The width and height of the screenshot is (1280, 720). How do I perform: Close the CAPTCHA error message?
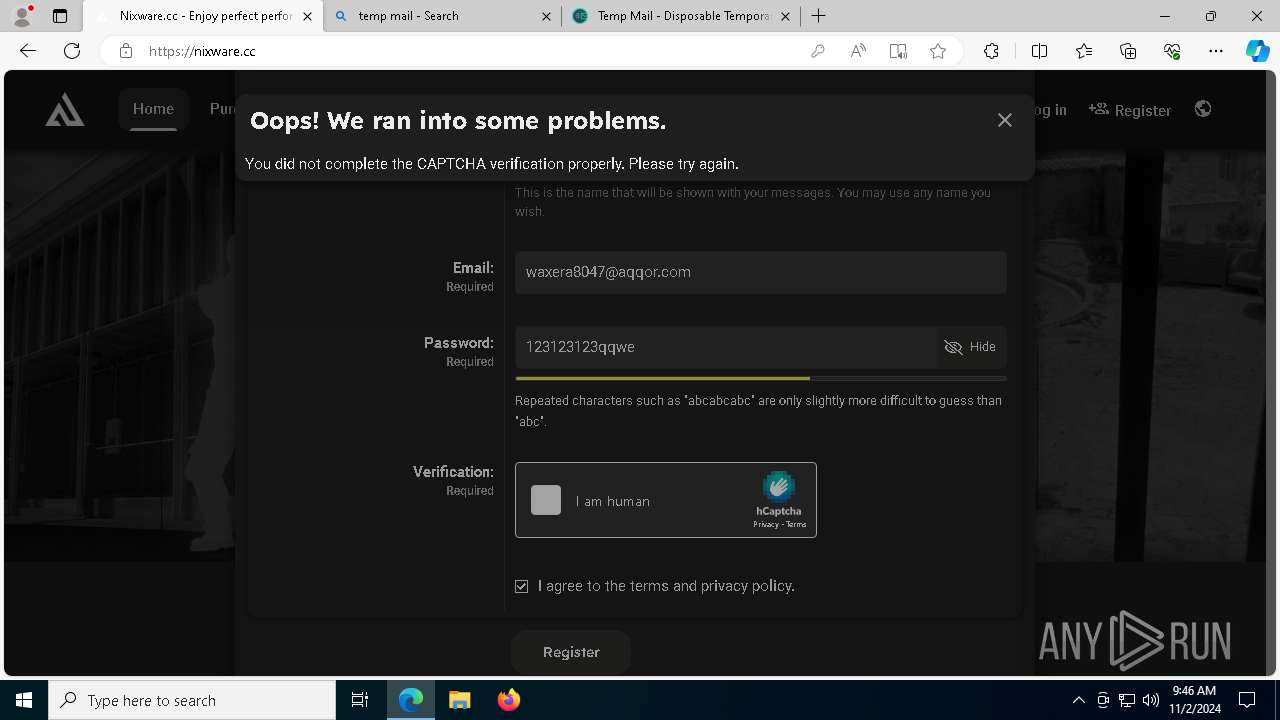point(1005,120)
